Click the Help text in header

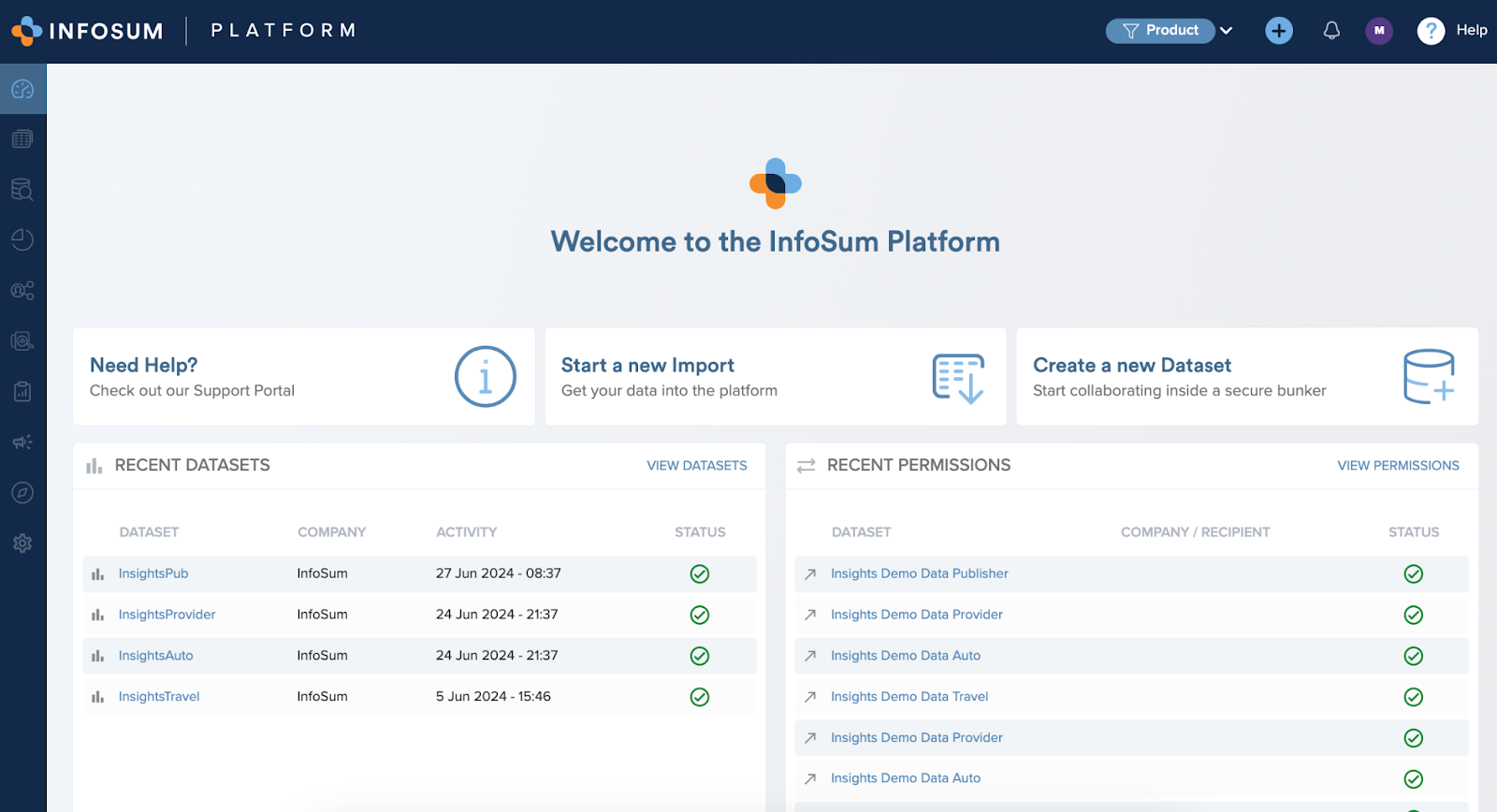[x=1472, y=31]
